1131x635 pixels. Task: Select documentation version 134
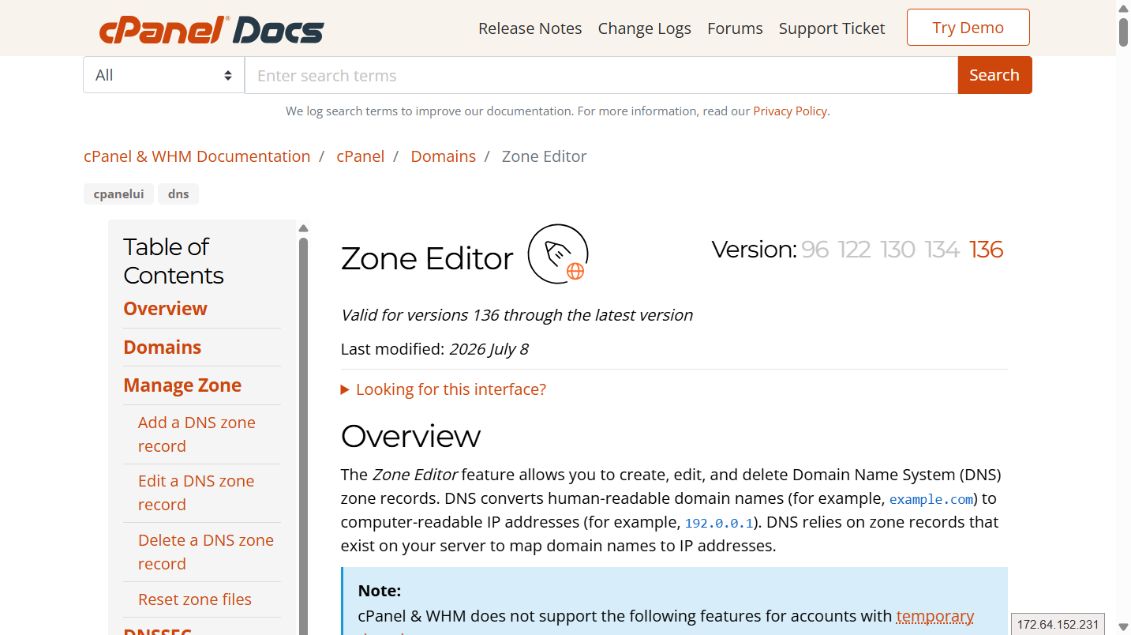point(942,250)
